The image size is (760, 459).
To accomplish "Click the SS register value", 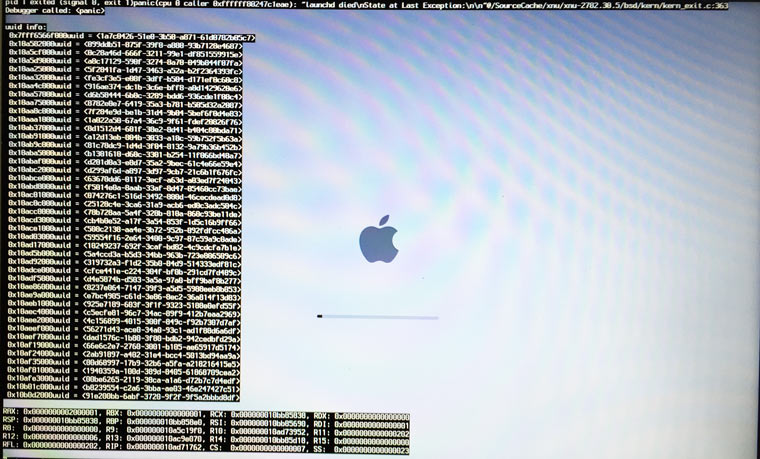I will (x=372, y=450).
